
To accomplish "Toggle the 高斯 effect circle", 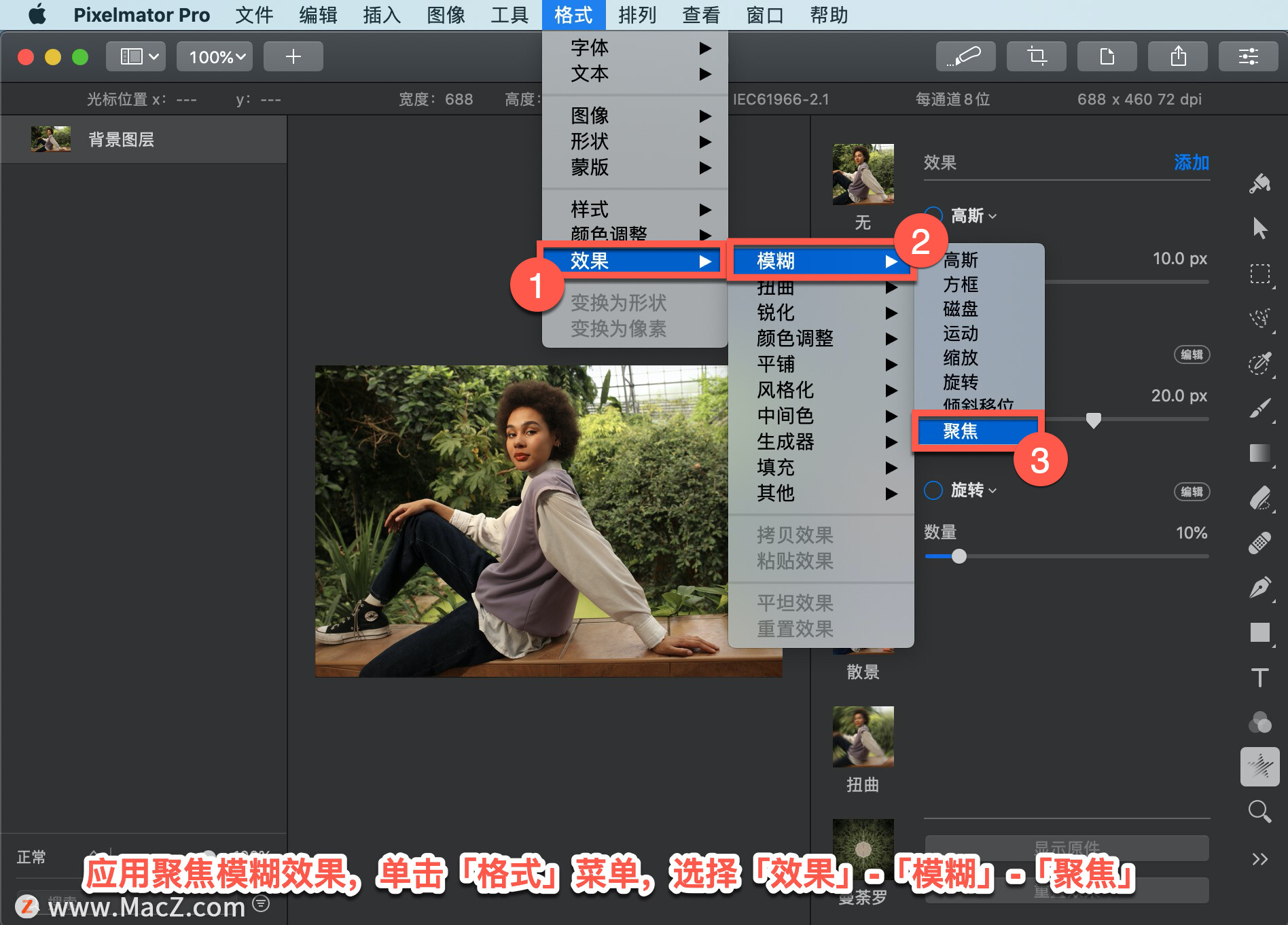I will (934, 215).
